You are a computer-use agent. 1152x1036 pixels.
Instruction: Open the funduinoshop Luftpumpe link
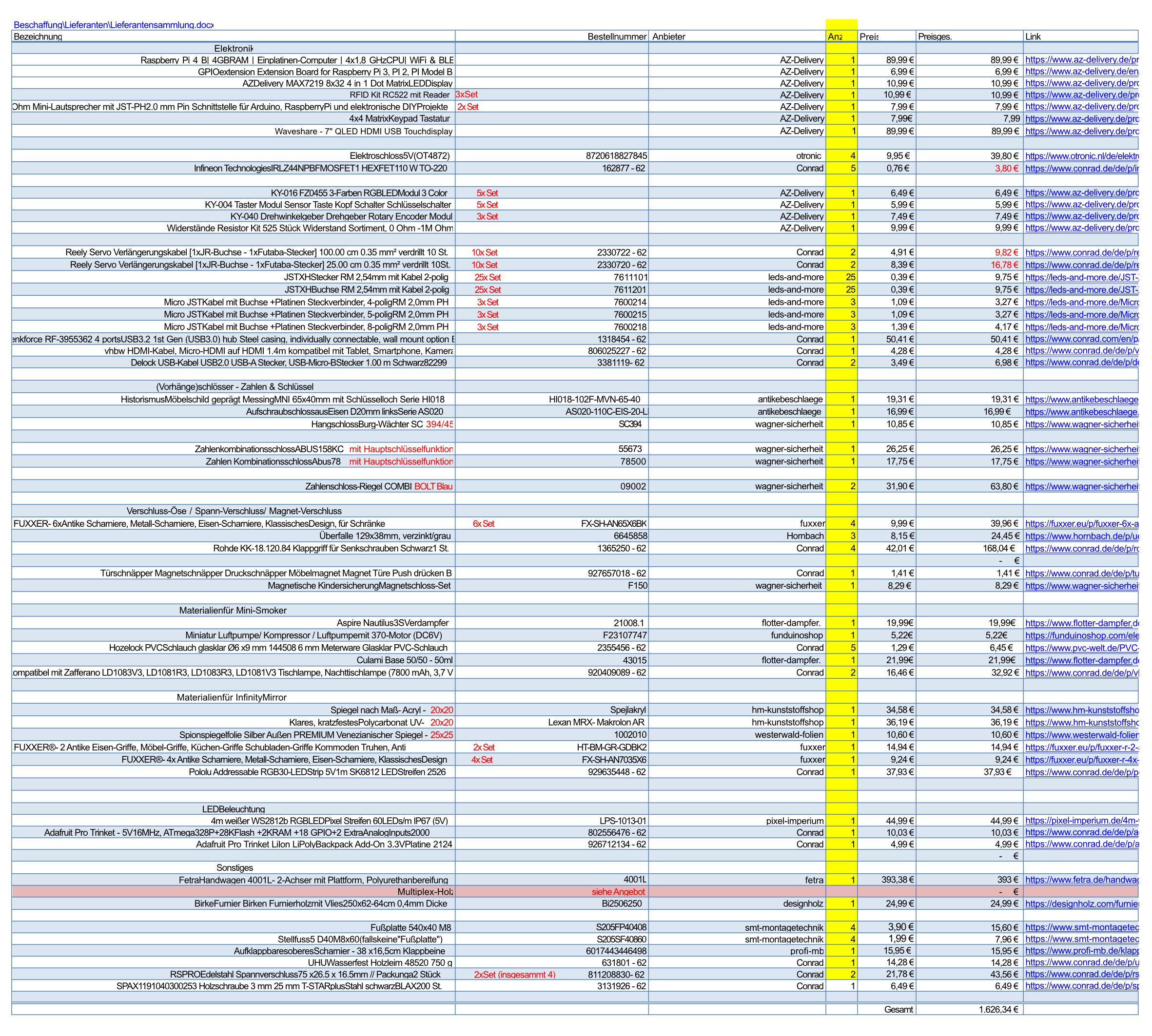click(1081, 636)
